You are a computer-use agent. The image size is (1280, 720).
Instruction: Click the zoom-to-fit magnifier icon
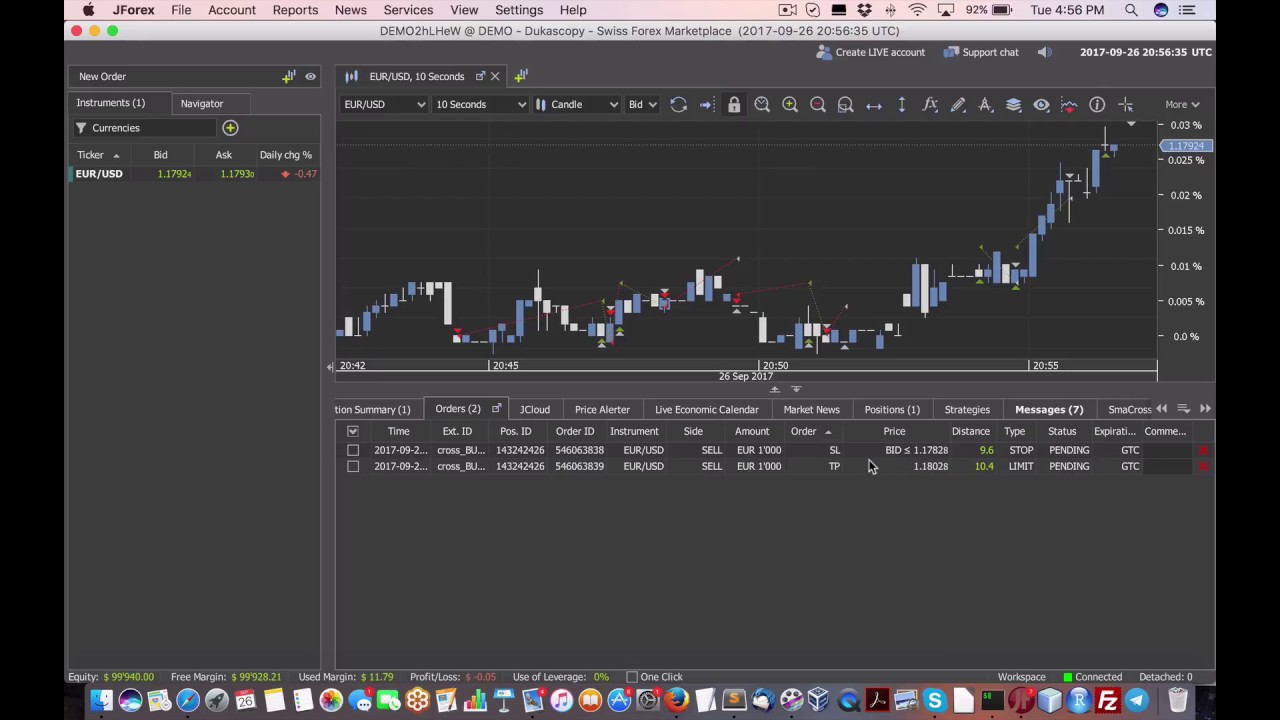click(846, 104)
